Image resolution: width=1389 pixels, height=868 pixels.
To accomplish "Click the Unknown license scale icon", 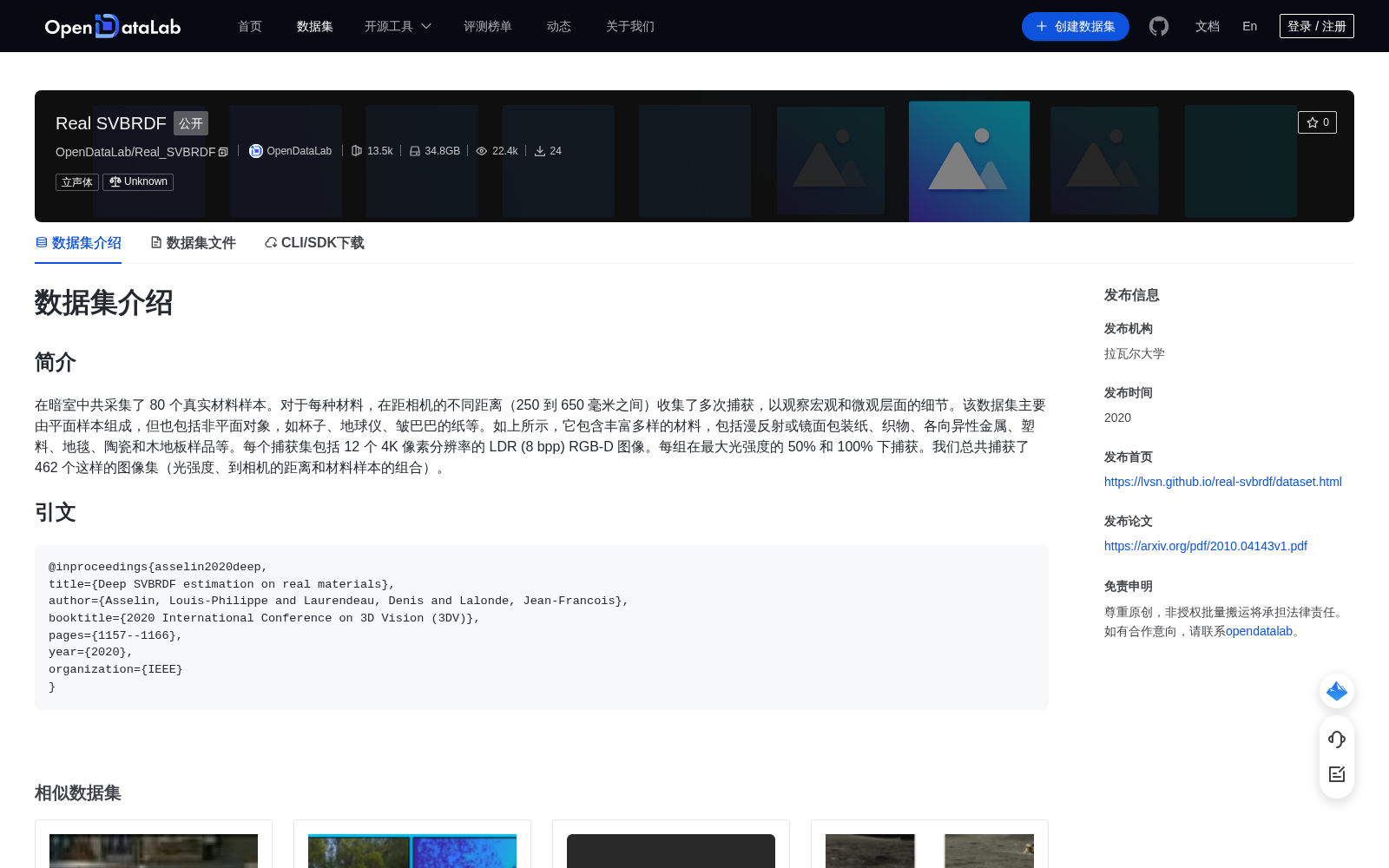I will click(115, 181).
